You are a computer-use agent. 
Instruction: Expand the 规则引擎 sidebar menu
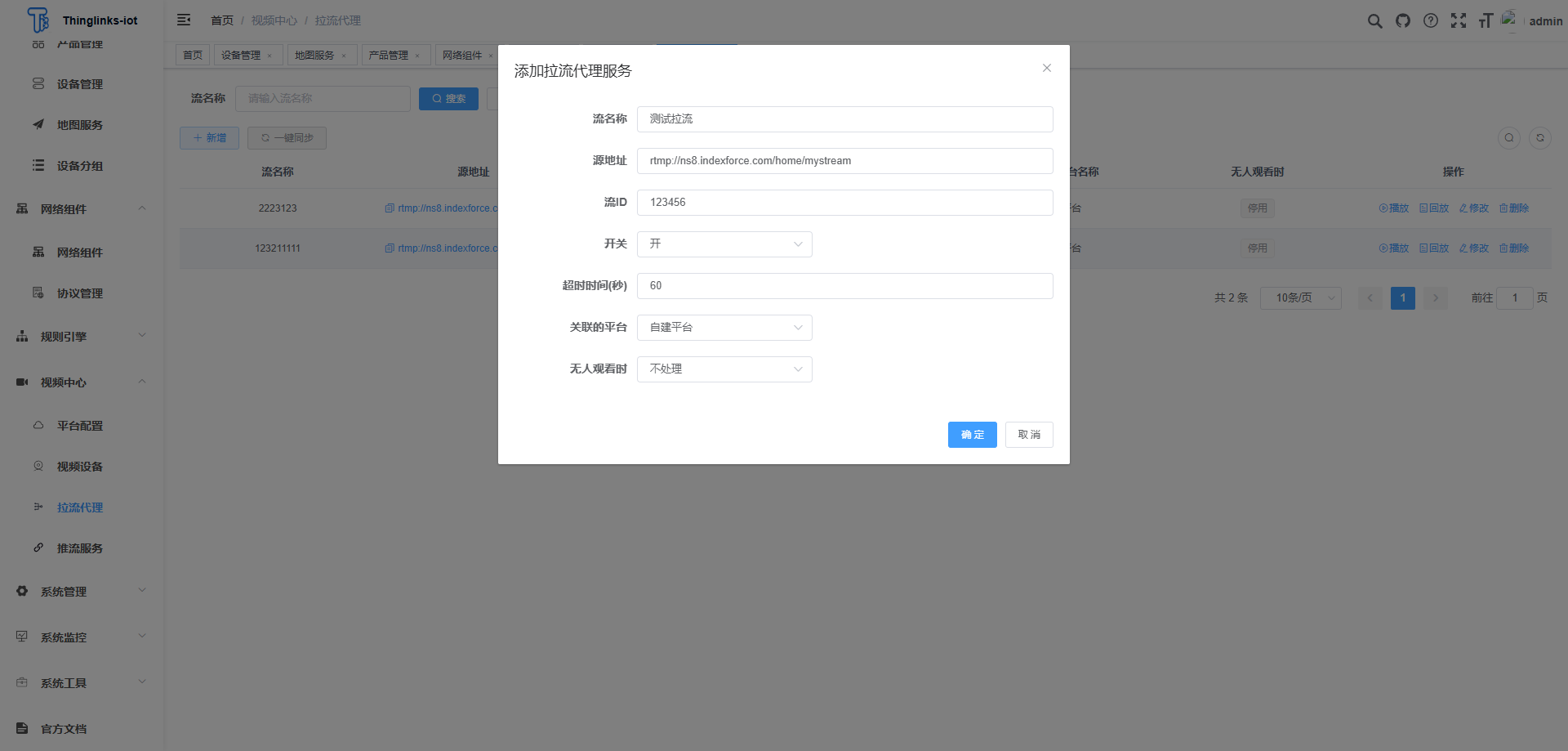80,337
